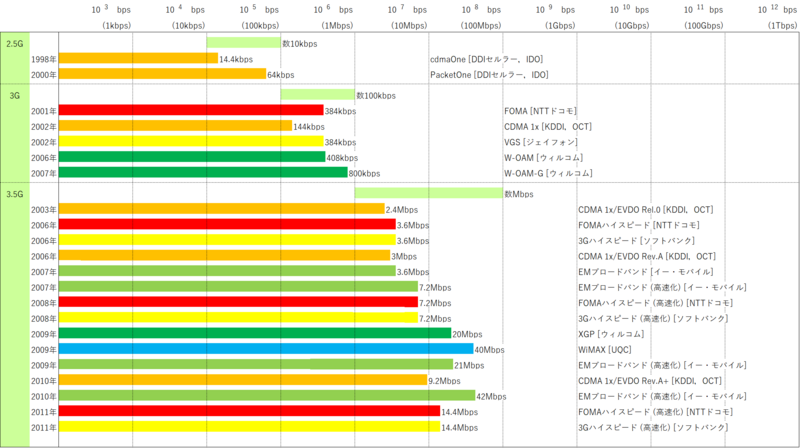Click the '64kbps' value label
The image size is (800, 448).
[281, 75]
